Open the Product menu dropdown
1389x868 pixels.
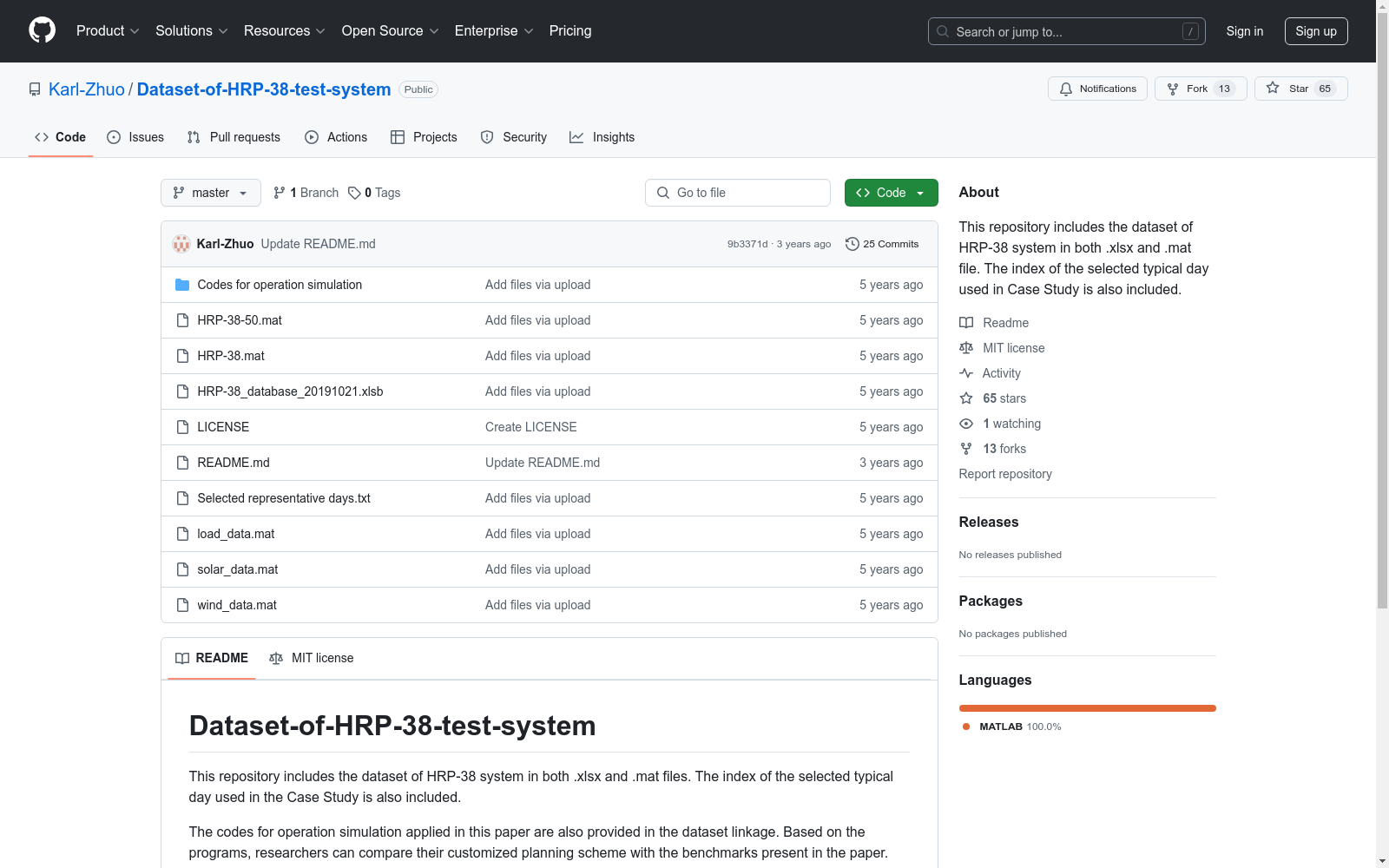[x=108, y=30]
